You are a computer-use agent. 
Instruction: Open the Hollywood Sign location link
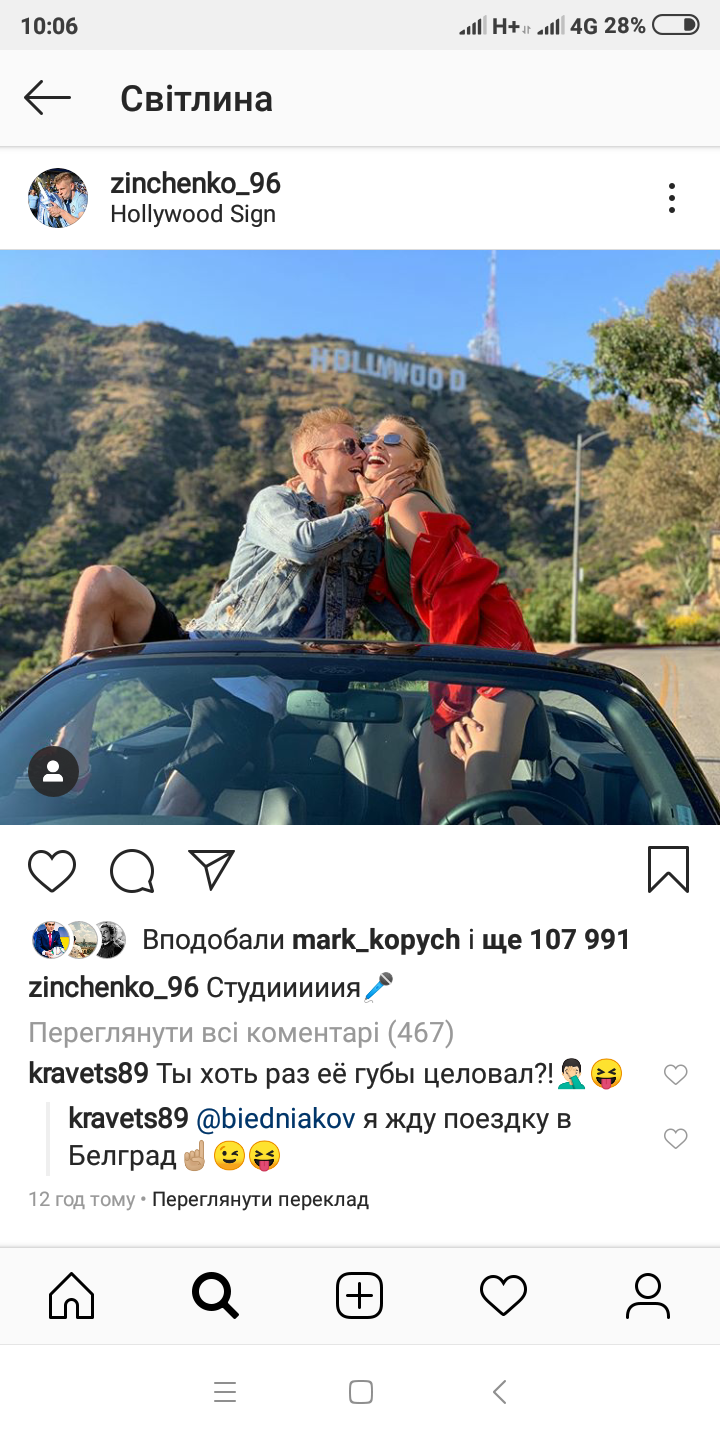tap(193, 214)
